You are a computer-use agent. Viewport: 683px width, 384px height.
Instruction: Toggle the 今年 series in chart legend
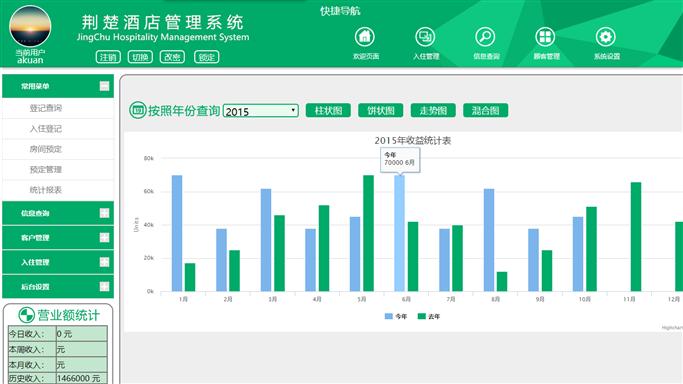click(x=396, y=317)
